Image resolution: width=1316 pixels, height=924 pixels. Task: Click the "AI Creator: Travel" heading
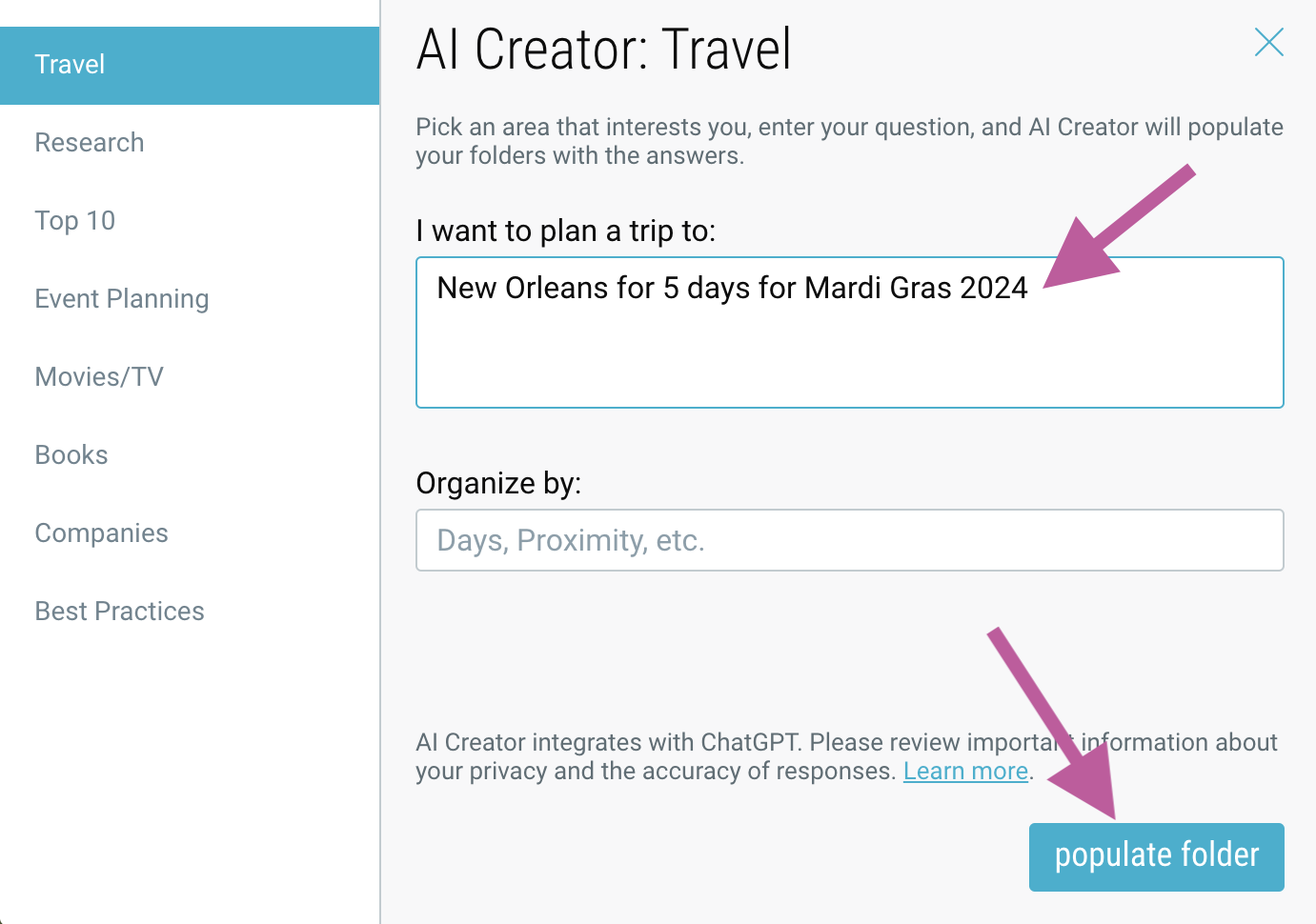click(x=604, y=50)
